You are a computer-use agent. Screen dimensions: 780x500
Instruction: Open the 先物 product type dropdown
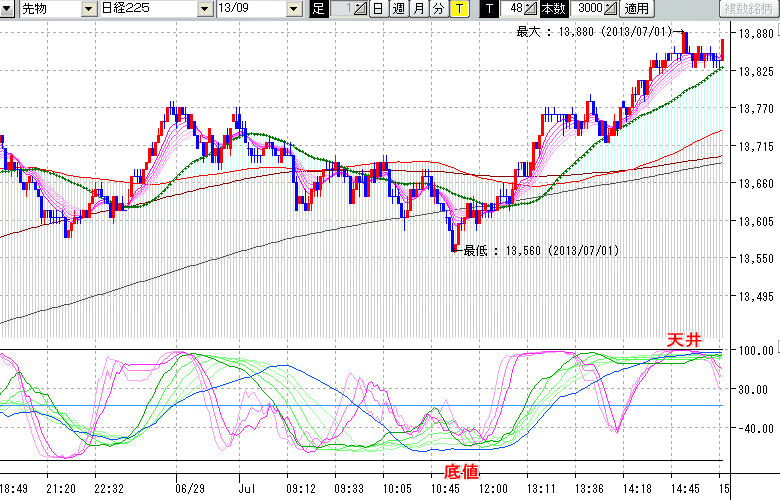tap(89, 9)
